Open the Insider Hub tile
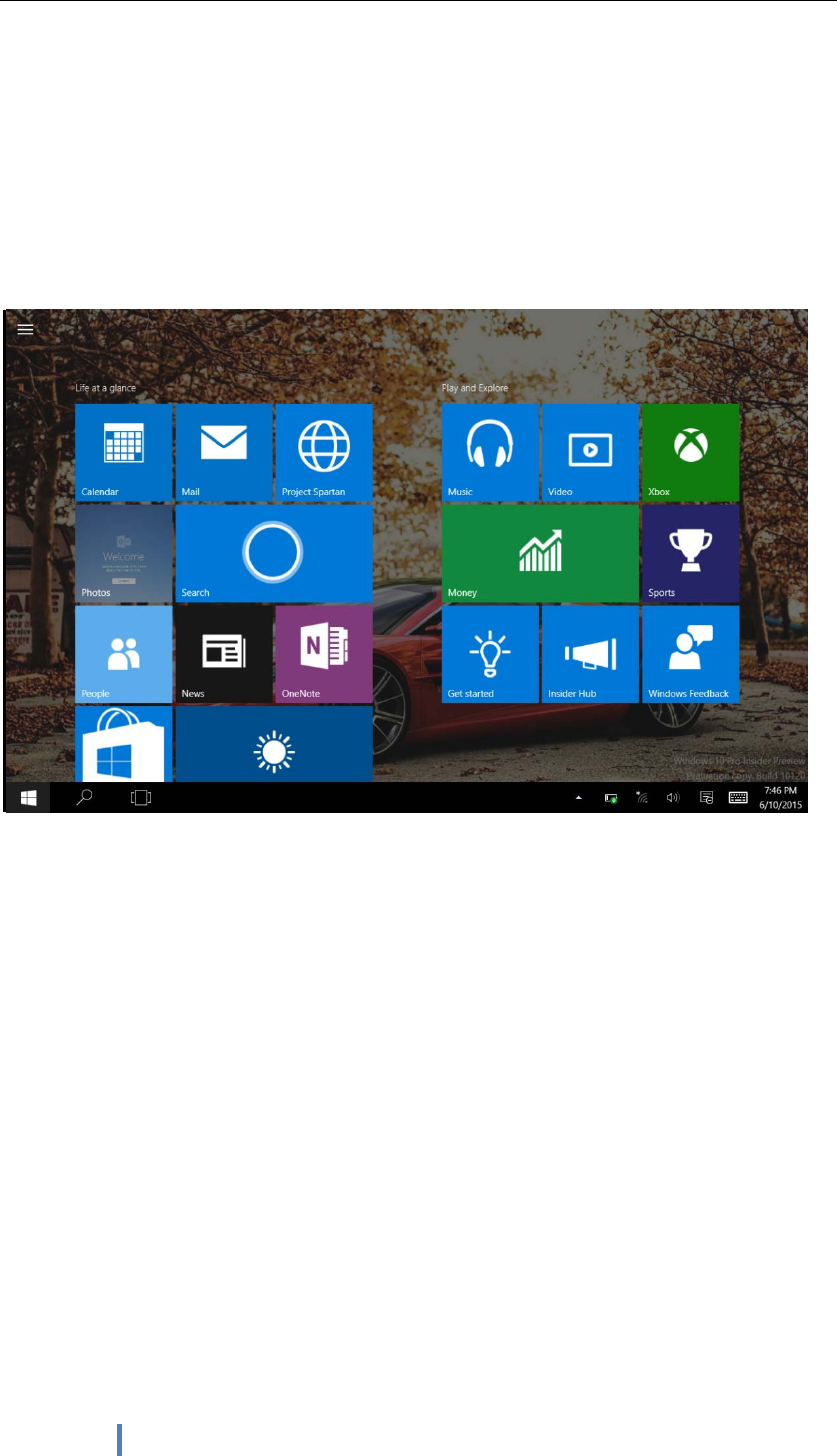This screenshot has width=837, height=1456. 590,654
